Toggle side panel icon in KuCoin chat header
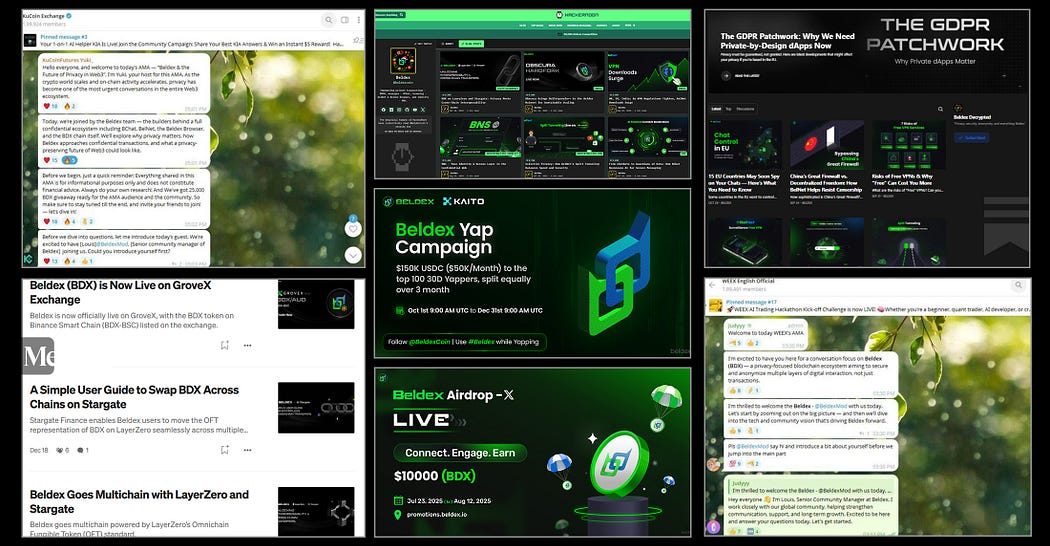This screenshot has width=1050, height=546. 345,20
